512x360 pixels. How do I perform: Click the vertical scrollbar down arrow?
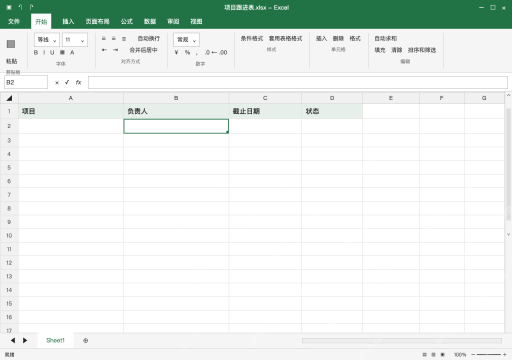click(x=508, y=234)
